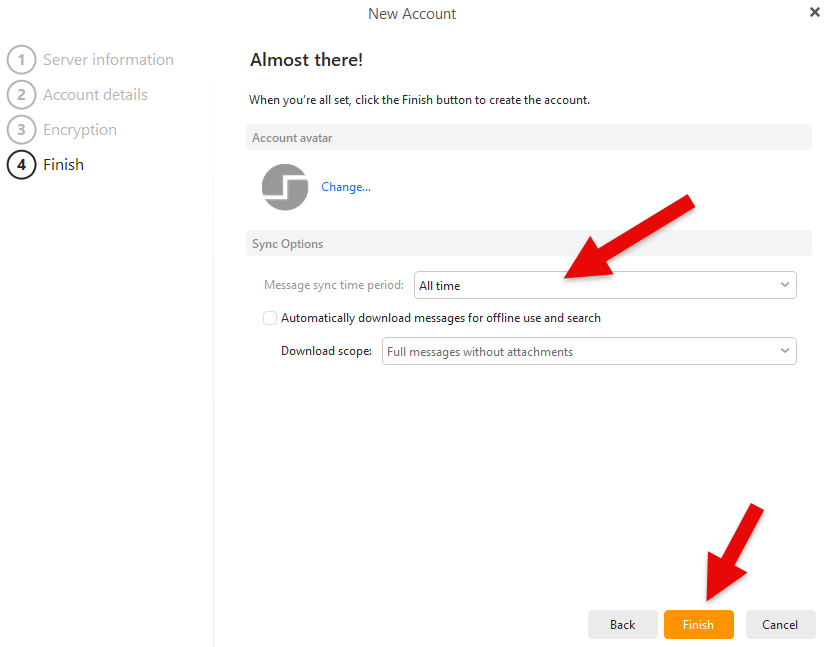Click the Cancel button

[780, 624]
